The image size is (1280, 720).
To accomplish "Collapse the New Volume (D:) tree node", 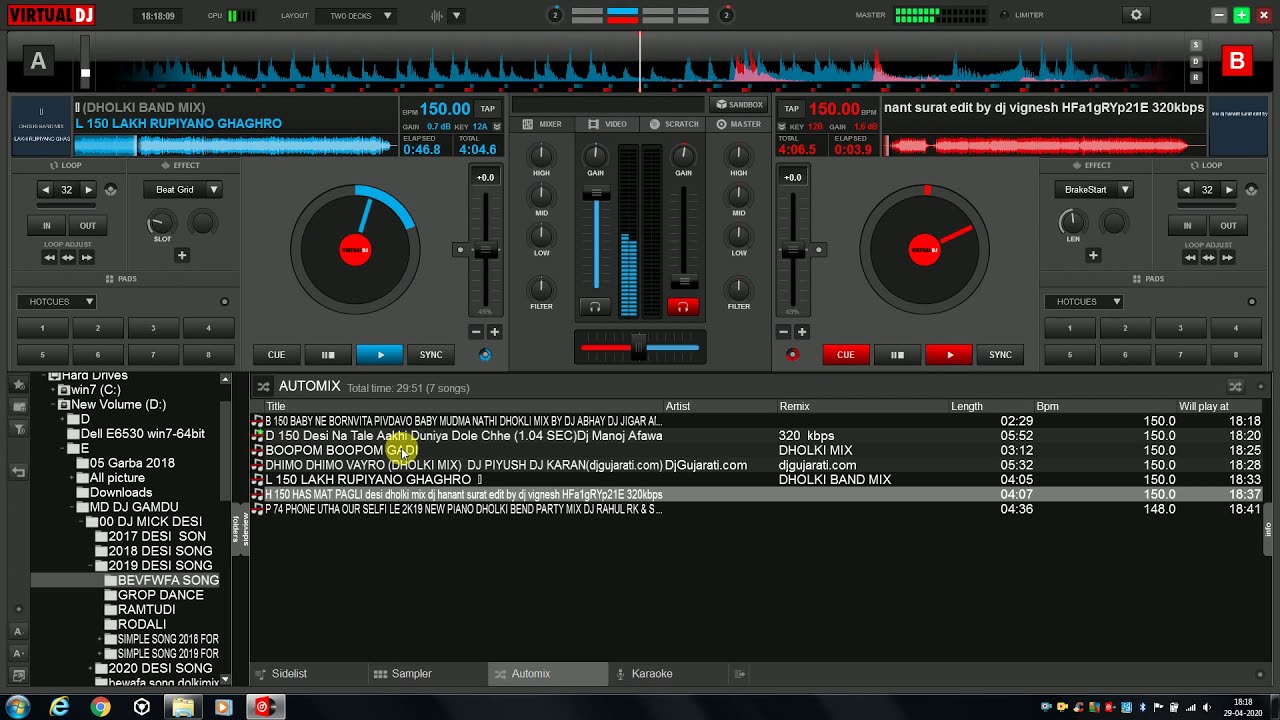I will coord(53,405).
